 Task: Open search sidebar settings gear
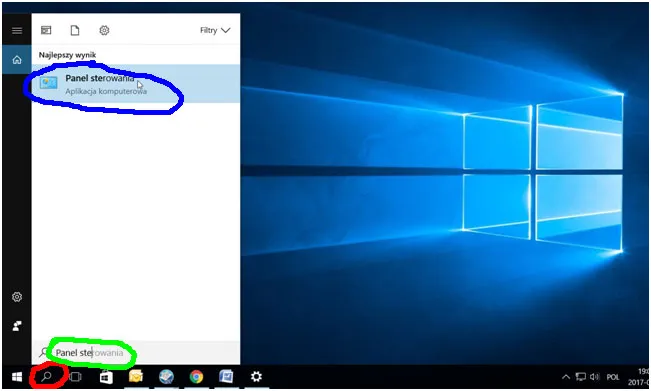click(17, 297)
